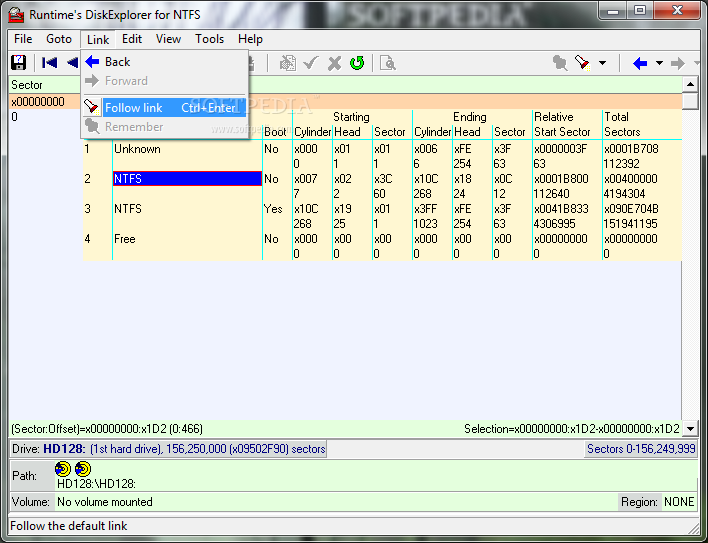The height and width of the screenshot is (543, 708).
Task: Click the grey Forward arrow in toolbar
Action: pos(678,63)
